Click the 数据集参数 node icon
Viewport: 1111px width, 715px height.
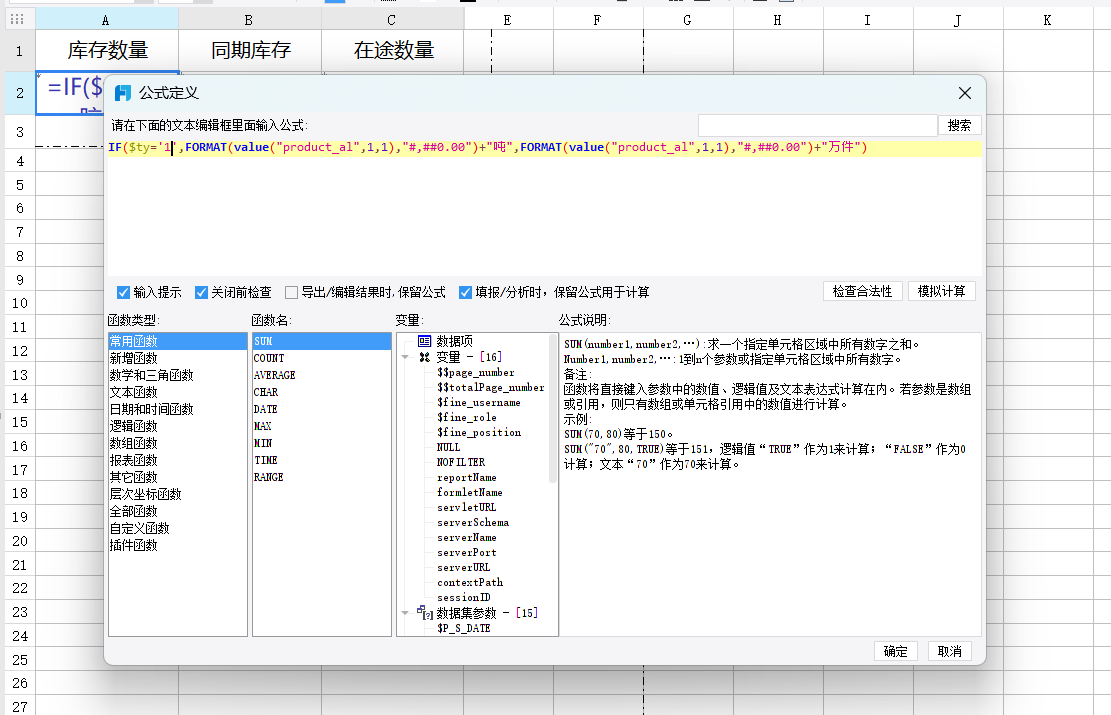(425, 612)
